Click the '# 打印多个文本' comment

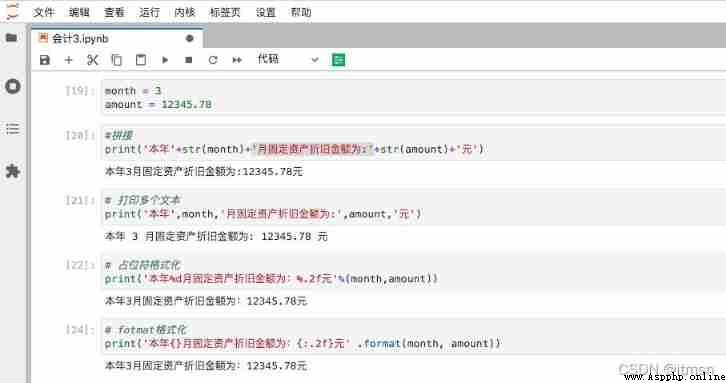[142, 200]
